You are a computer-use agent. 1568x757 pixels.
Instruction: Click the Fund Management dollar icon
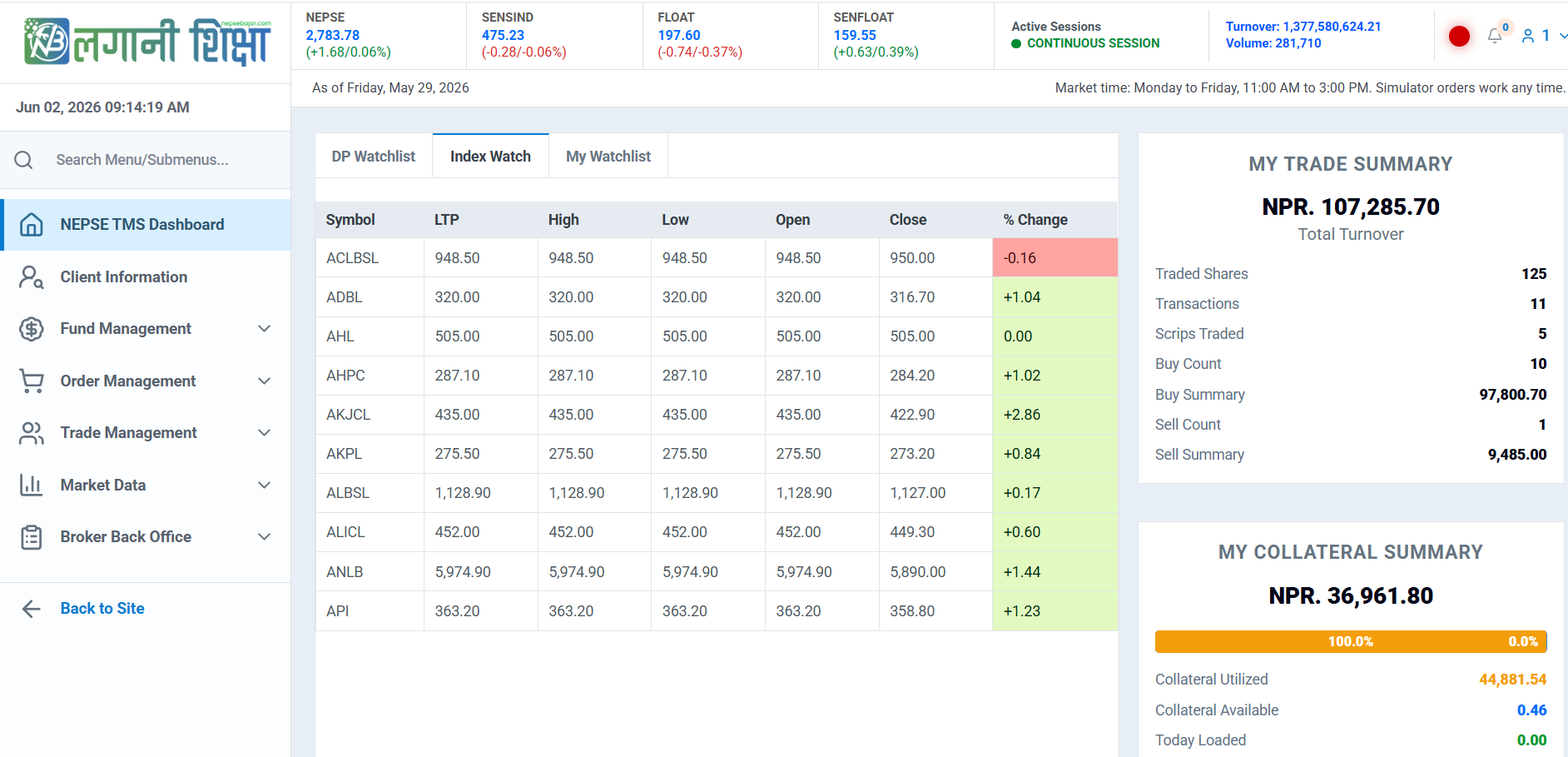(32, 329)
